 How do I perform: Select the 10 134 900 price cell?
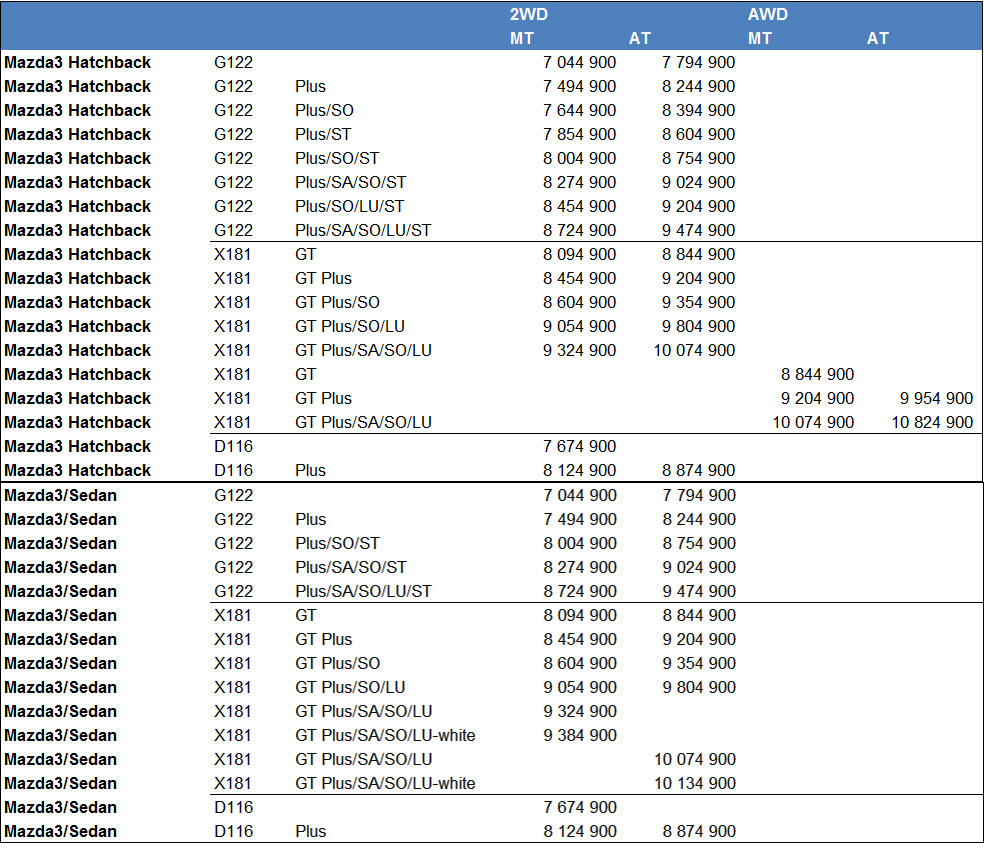(x=695, y=783)
